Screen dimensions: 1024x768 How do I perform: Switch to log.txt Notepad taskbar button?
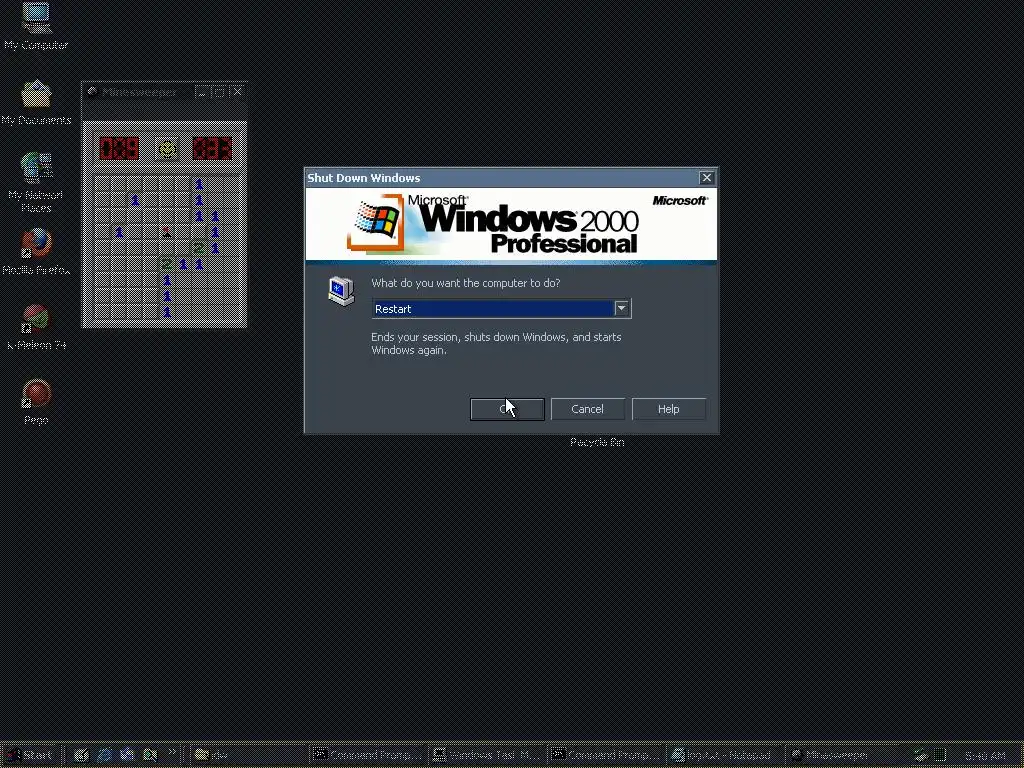724,755
